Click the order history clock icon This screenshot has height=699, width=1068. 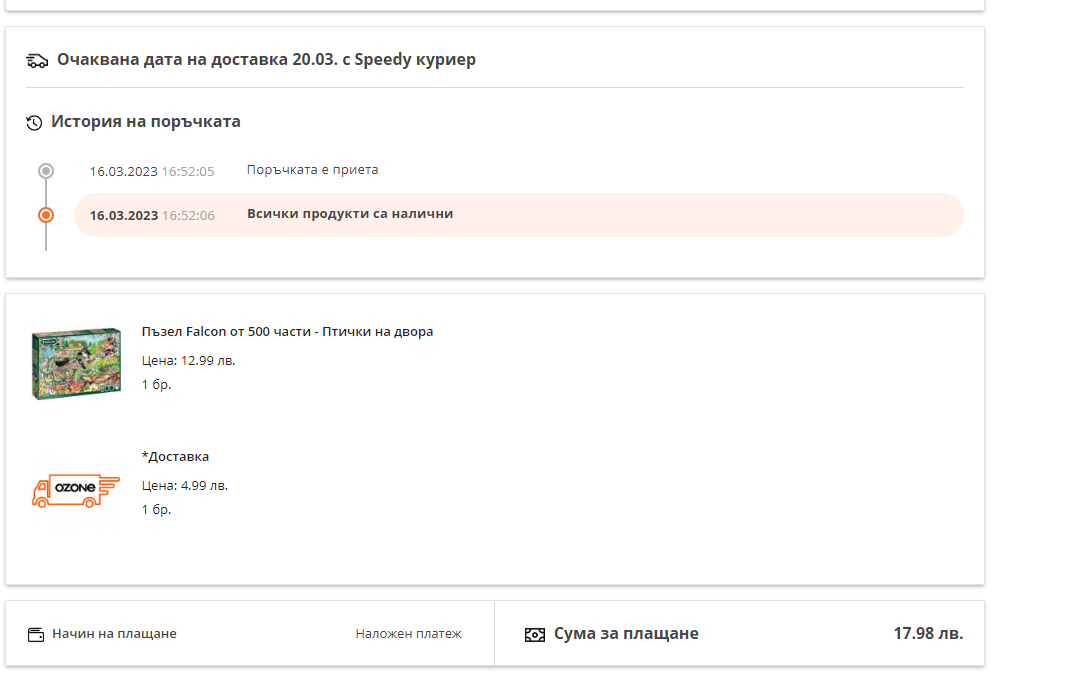point(34,123)
